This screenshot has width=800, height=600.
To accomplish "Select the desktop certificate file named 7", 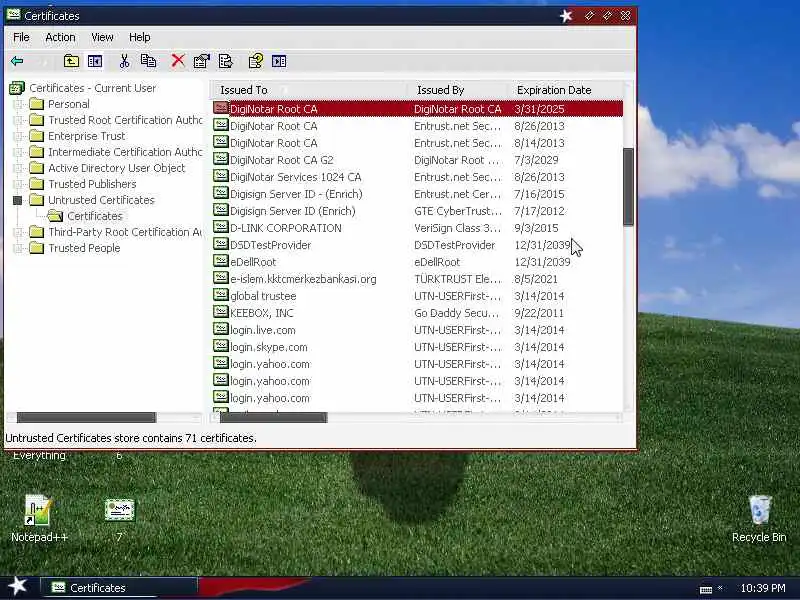I will point(119,510).
